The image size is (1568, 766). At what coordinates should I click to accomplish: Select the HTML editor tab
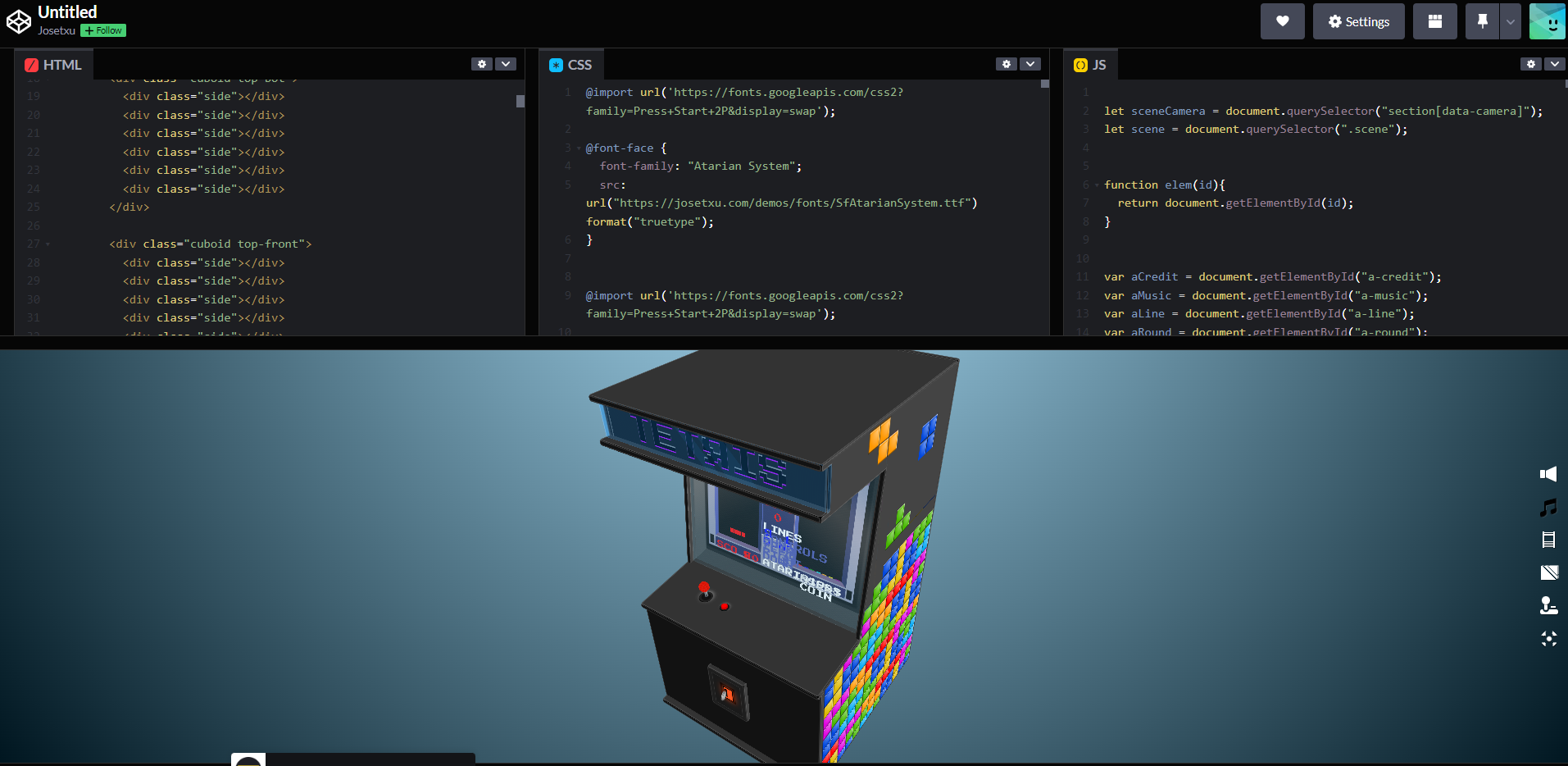click(53, 65)
